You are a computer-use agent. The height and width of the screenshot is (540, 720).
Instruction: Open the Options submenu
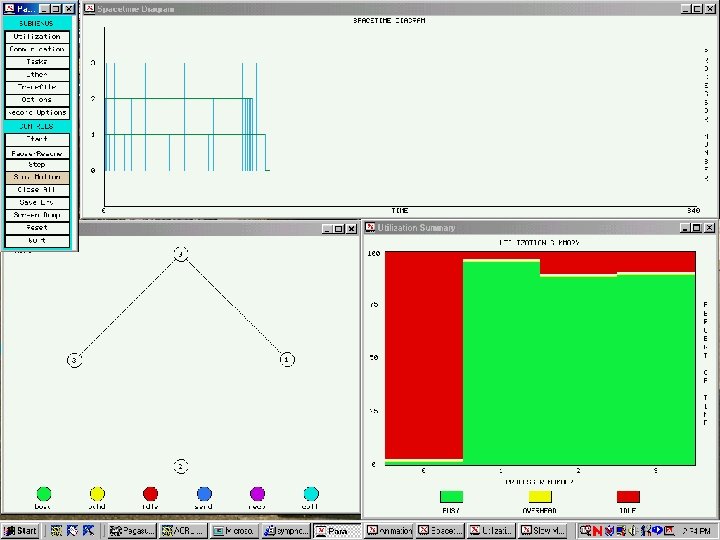click(37, 100)
